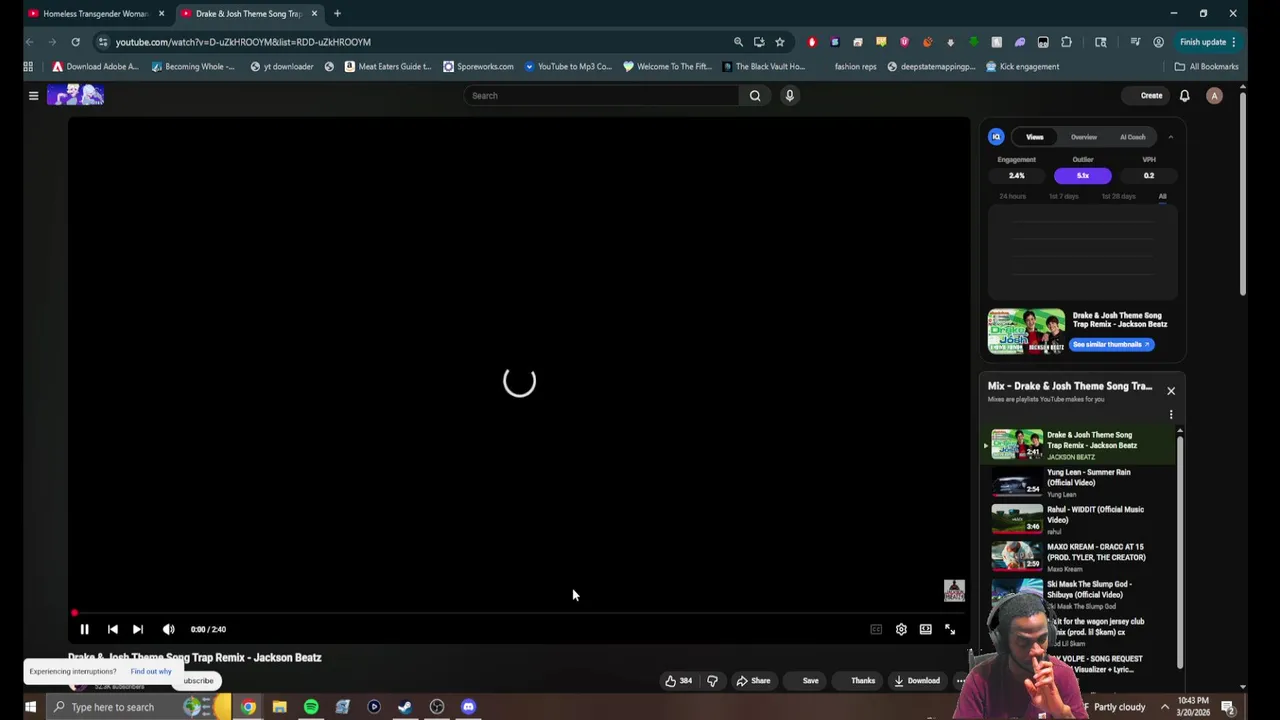Open YouTube notifications bell

click(x=1184, y=96)
